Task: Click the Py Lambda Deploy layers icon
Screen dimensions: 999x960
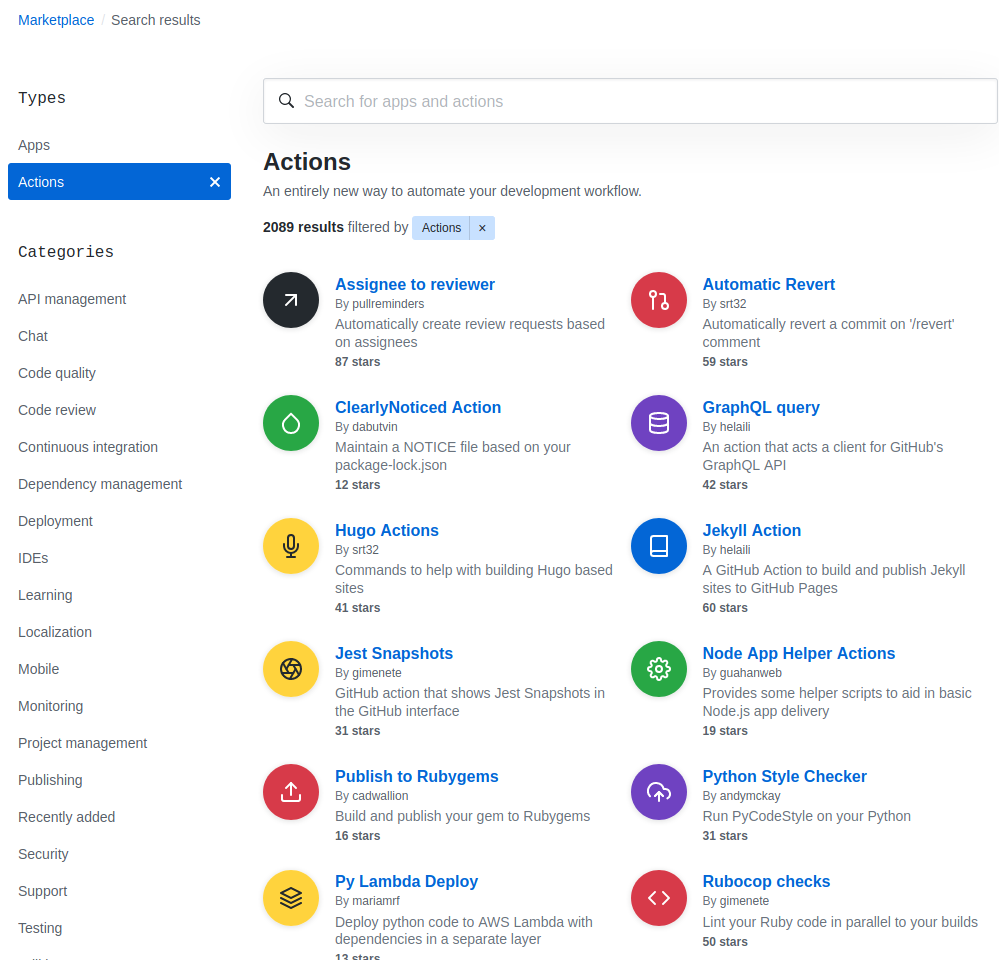Action: [x=290, y=897]
